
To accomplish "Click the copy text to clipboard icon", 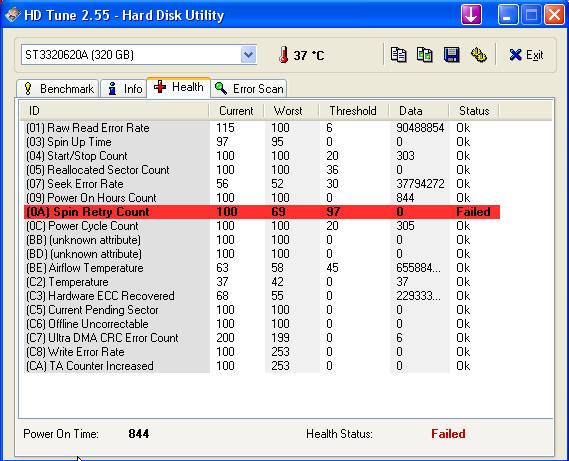I will 398,55.
